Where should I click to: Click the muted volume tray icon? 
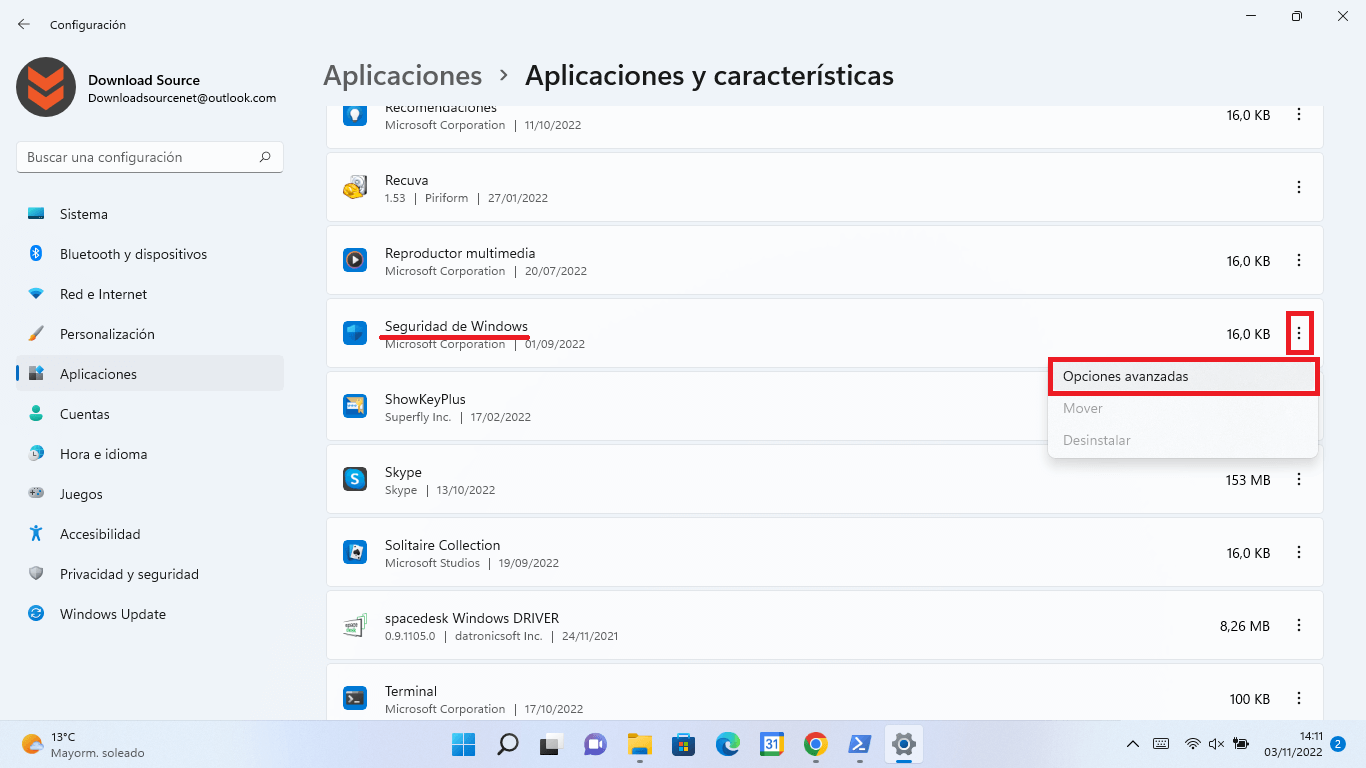[x=1216, y=744]
